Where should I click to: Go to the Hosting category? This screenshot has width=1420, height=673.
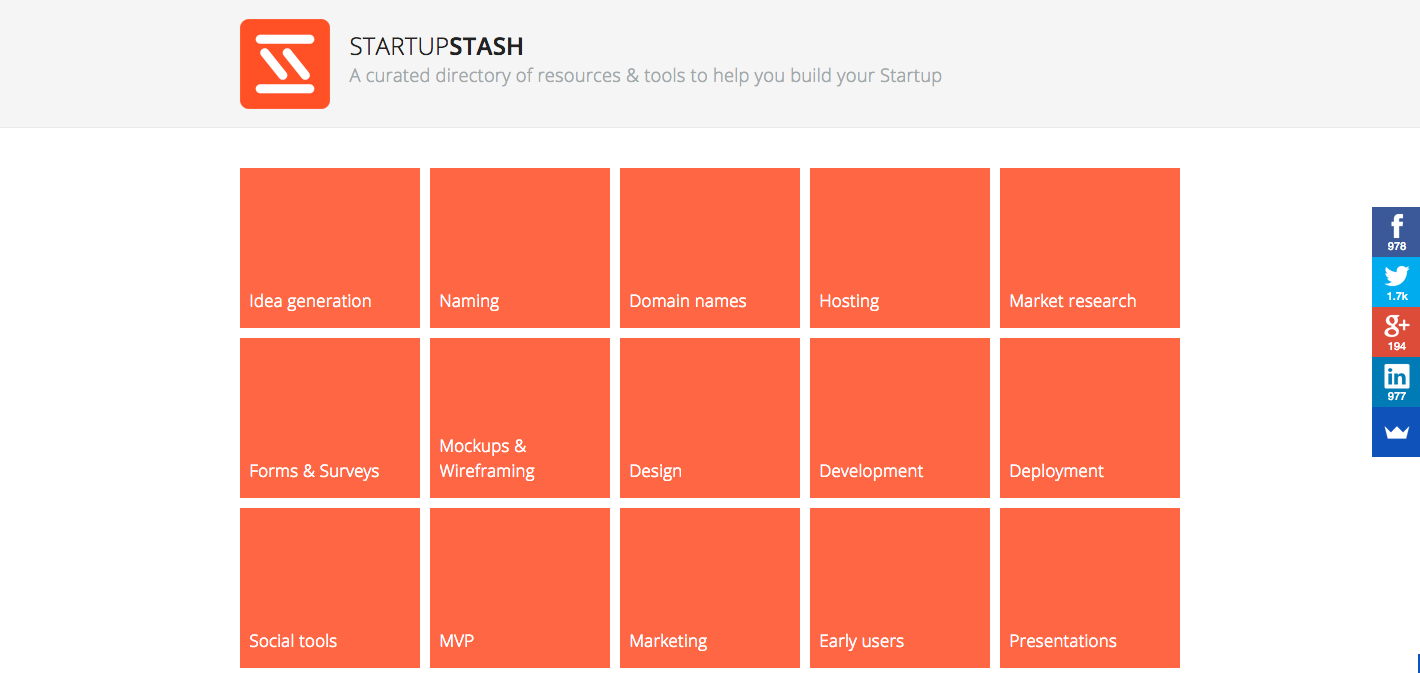coord(900,248)
